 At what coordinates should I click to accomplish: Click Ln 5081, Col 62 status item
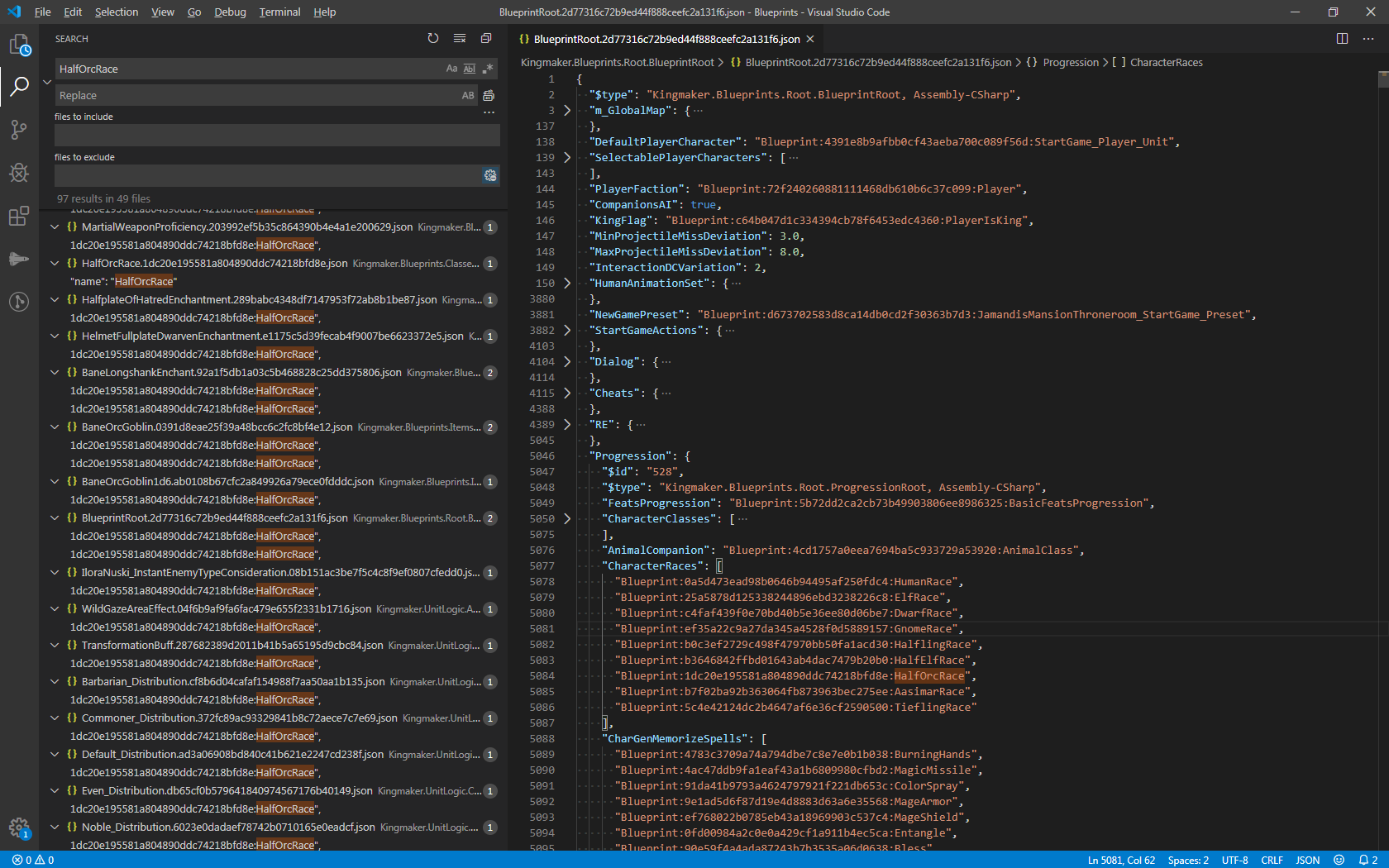pyautogui.click(x=1121, y=860)
